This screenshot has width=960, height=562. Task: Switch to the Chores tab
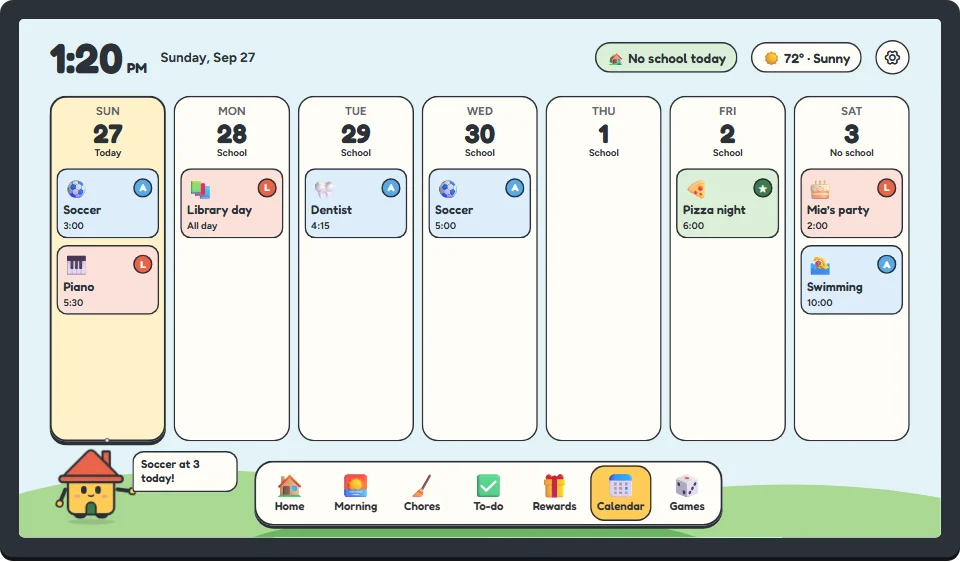tap(422, 493)
